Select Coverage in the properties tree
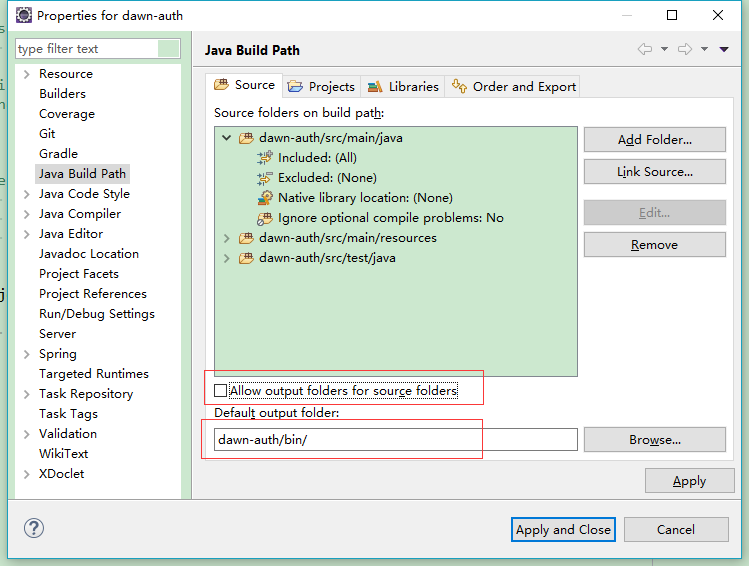The height and width of the screenshot is (566, 749). pos(67,114)
